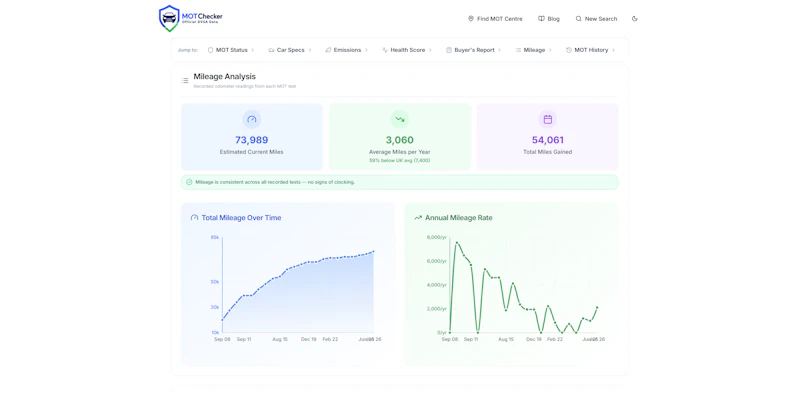Select the 73,989 estimated miles value
The image size is (800, 393).
[252, 140]
